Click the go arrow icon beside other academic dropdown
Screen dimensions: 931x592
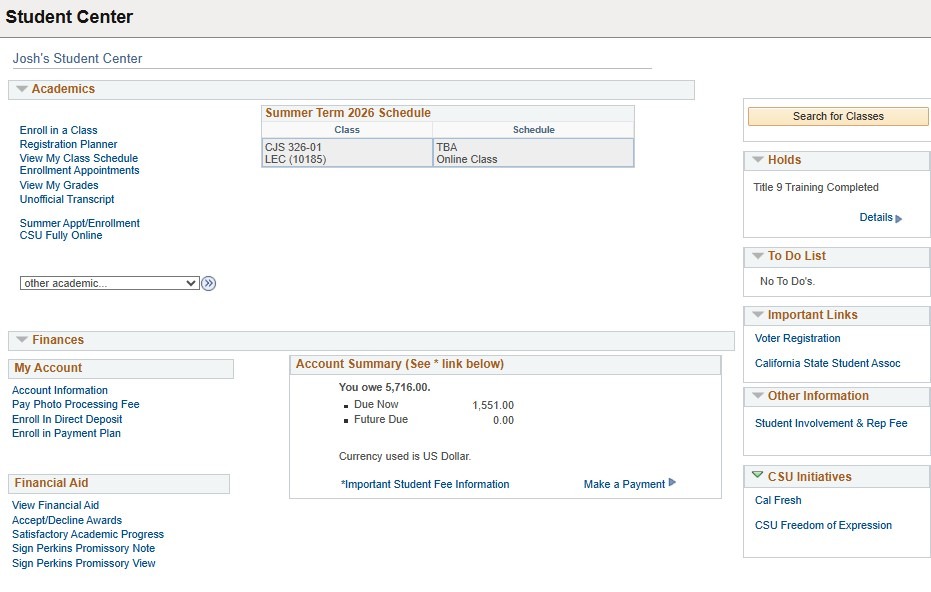click(x=209, y=283)
